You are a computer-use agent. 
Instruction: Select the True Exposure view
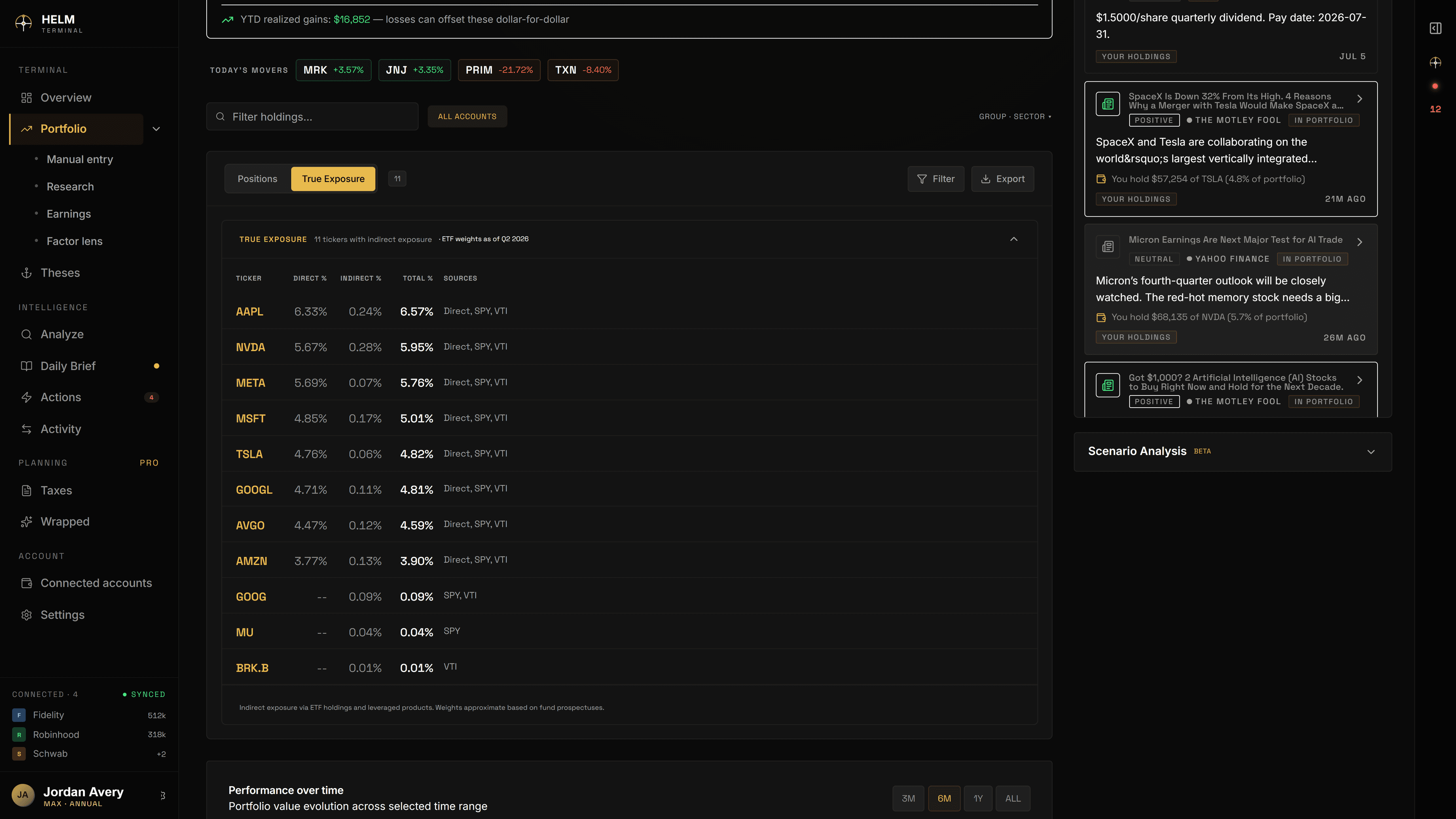(333, 179)
